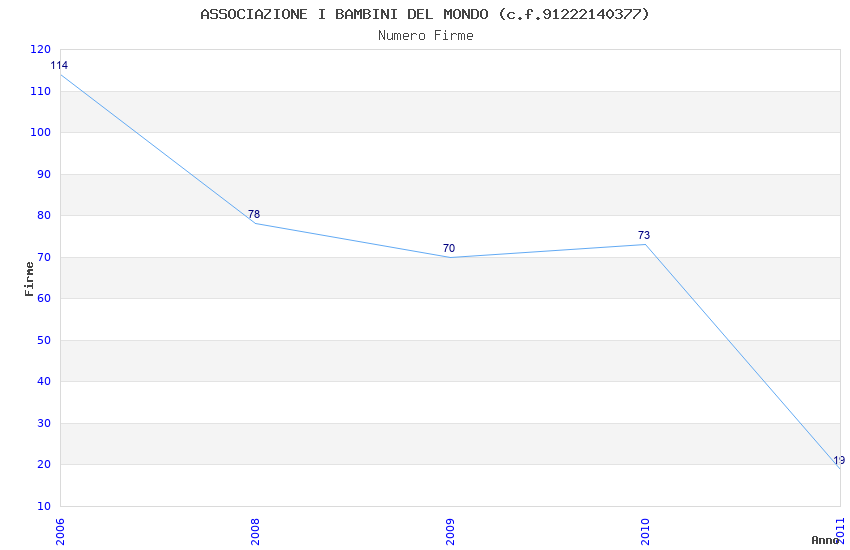Screen dimensions: 850x550
Task: Select the data label 70
Action: pyautogui.click(x=449, y=248)
